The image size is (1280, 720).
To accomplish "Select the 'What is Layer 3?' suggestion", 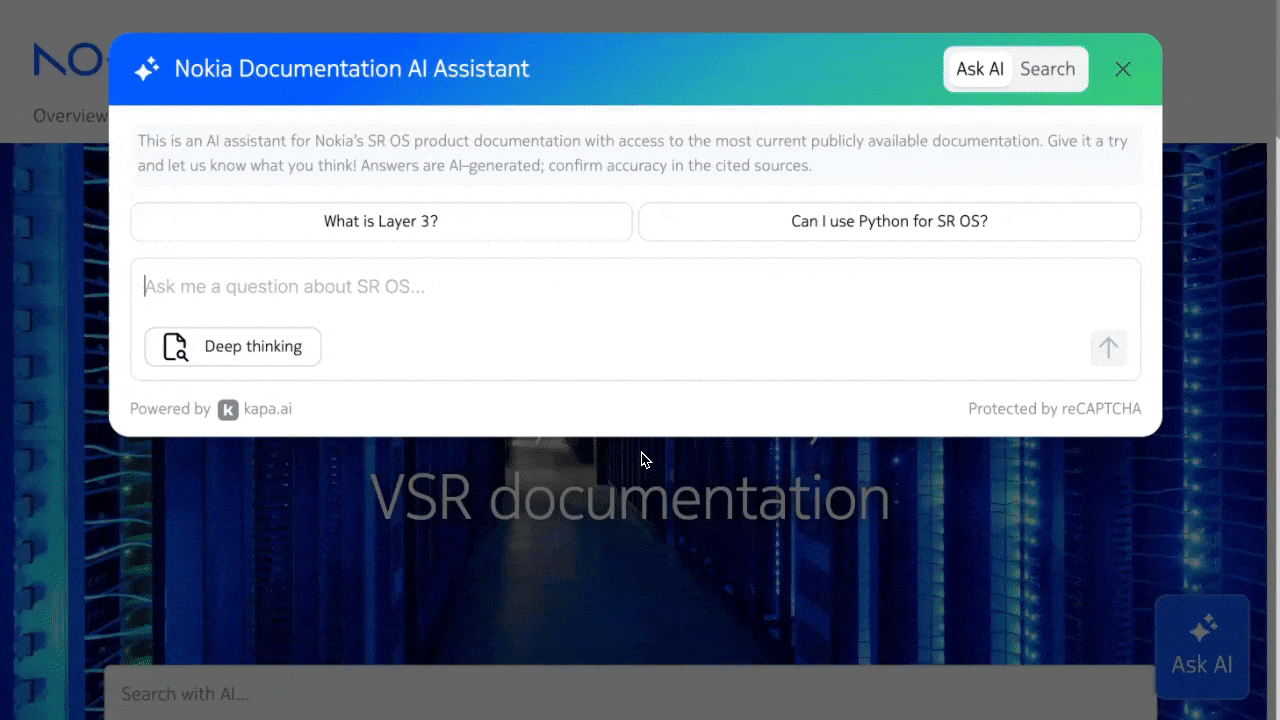I will click(381, 222).
